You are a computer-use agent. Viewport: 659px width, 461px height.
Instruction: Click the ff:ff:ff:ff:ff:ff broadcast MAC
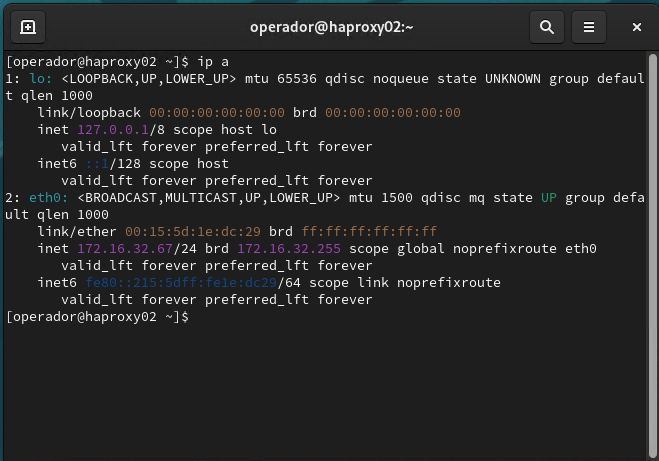pyautogui.click(x=370, y=230)
